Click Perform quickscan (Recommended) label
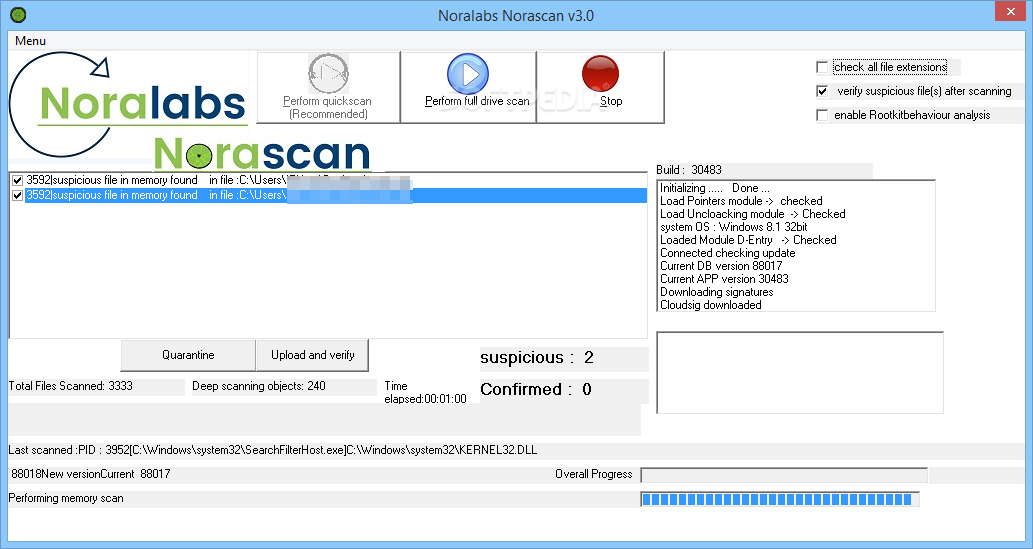The width and height of the screenshot is (1033, 549). coord(327,107)
